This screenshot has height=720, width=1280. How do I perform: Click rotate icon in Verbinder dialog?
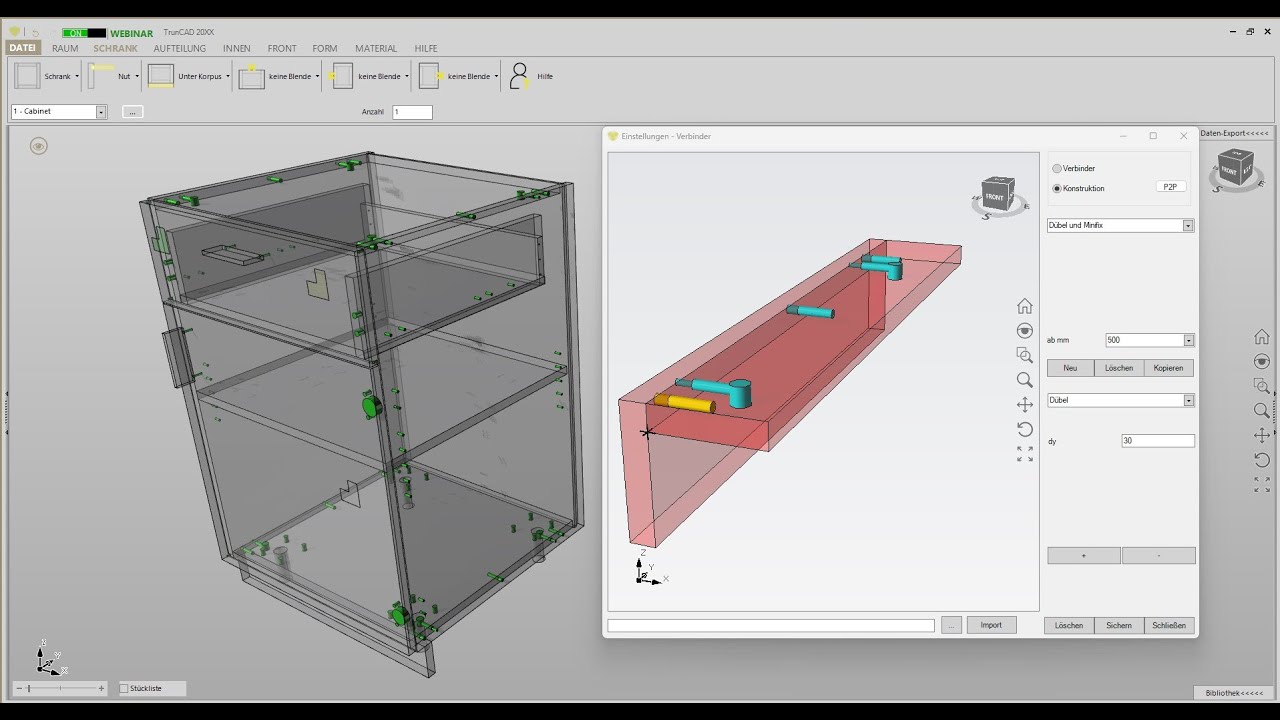point(1024,429)
